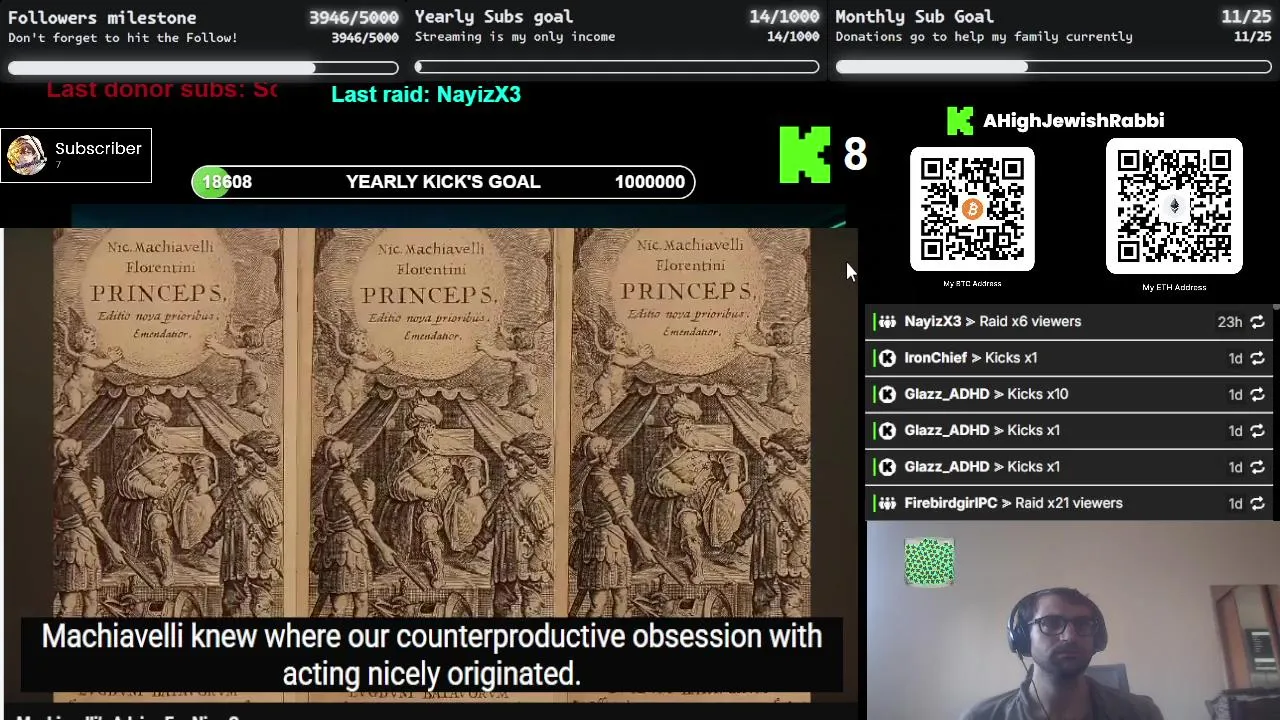1280x720 pixels.
Task: Click the Machiavelli Princeps video frame
Action: tap(431, 465)
